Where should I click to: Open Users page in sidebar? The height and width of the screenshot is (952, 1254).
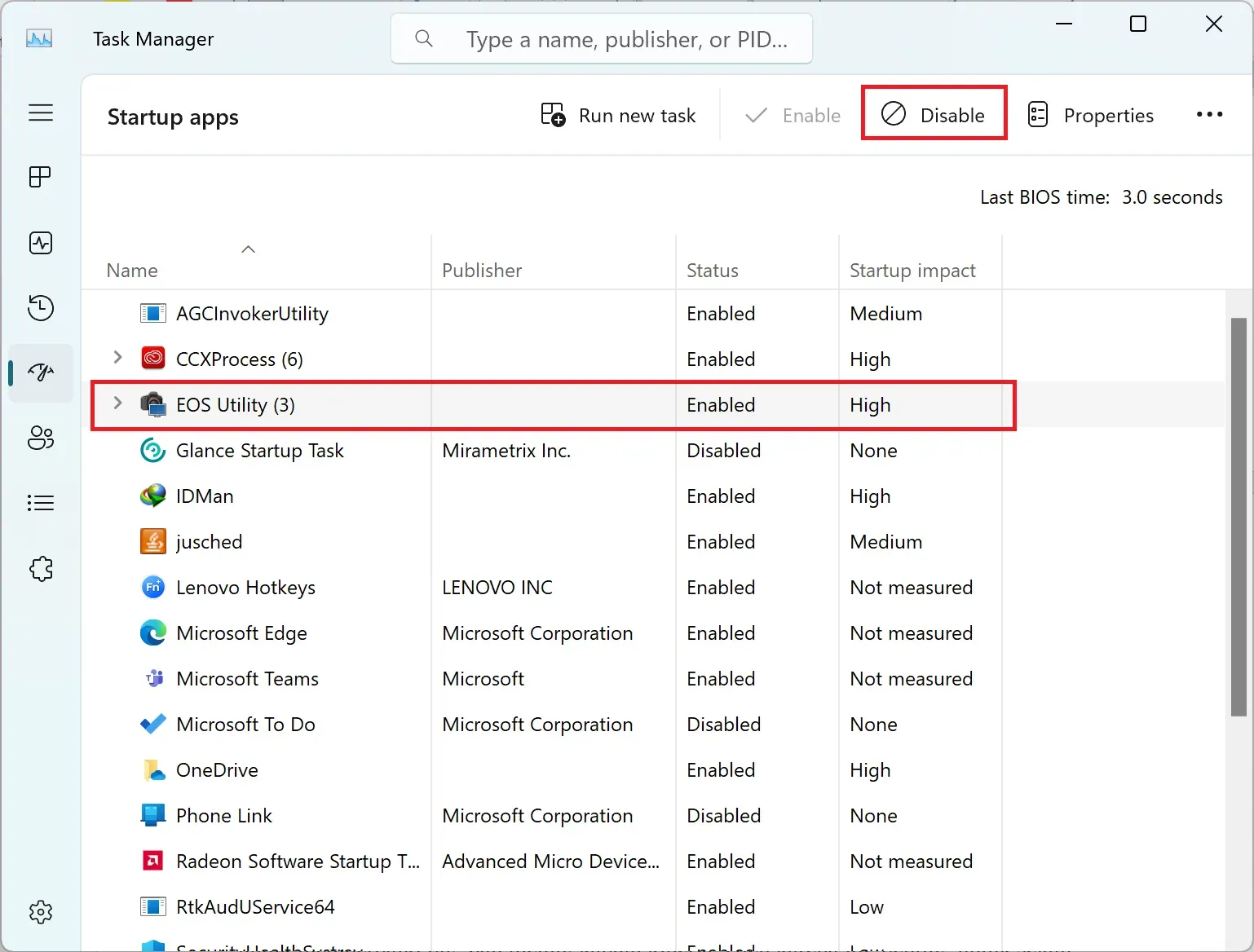click(41, 438)
